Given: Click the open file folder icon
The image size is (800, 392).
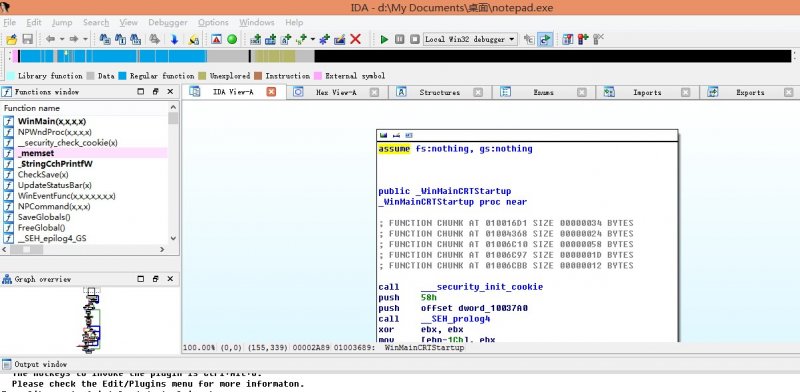Looking at the screenshot, I should point(11,39).
